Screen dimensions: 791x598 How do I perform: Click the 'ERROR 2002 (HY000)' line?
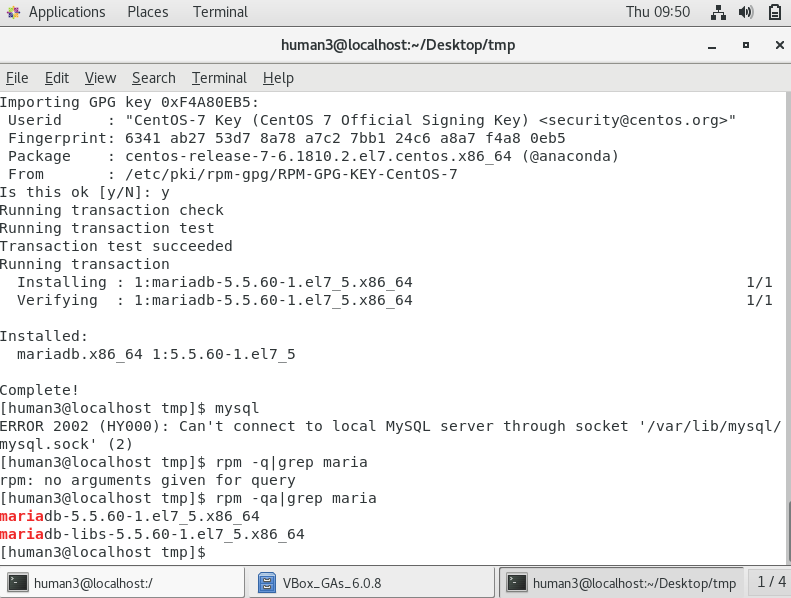pyautogui.click(x=390, y=426)
